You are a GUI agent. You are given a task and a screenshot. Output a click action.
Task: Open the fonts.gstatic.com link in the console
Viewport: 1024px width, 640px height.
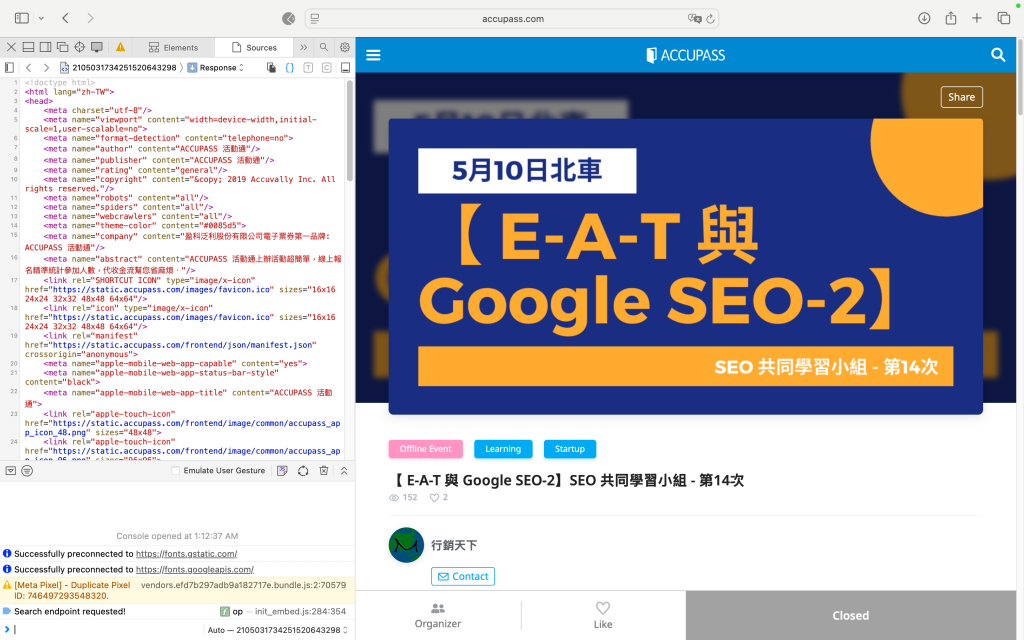coord(186,554)
